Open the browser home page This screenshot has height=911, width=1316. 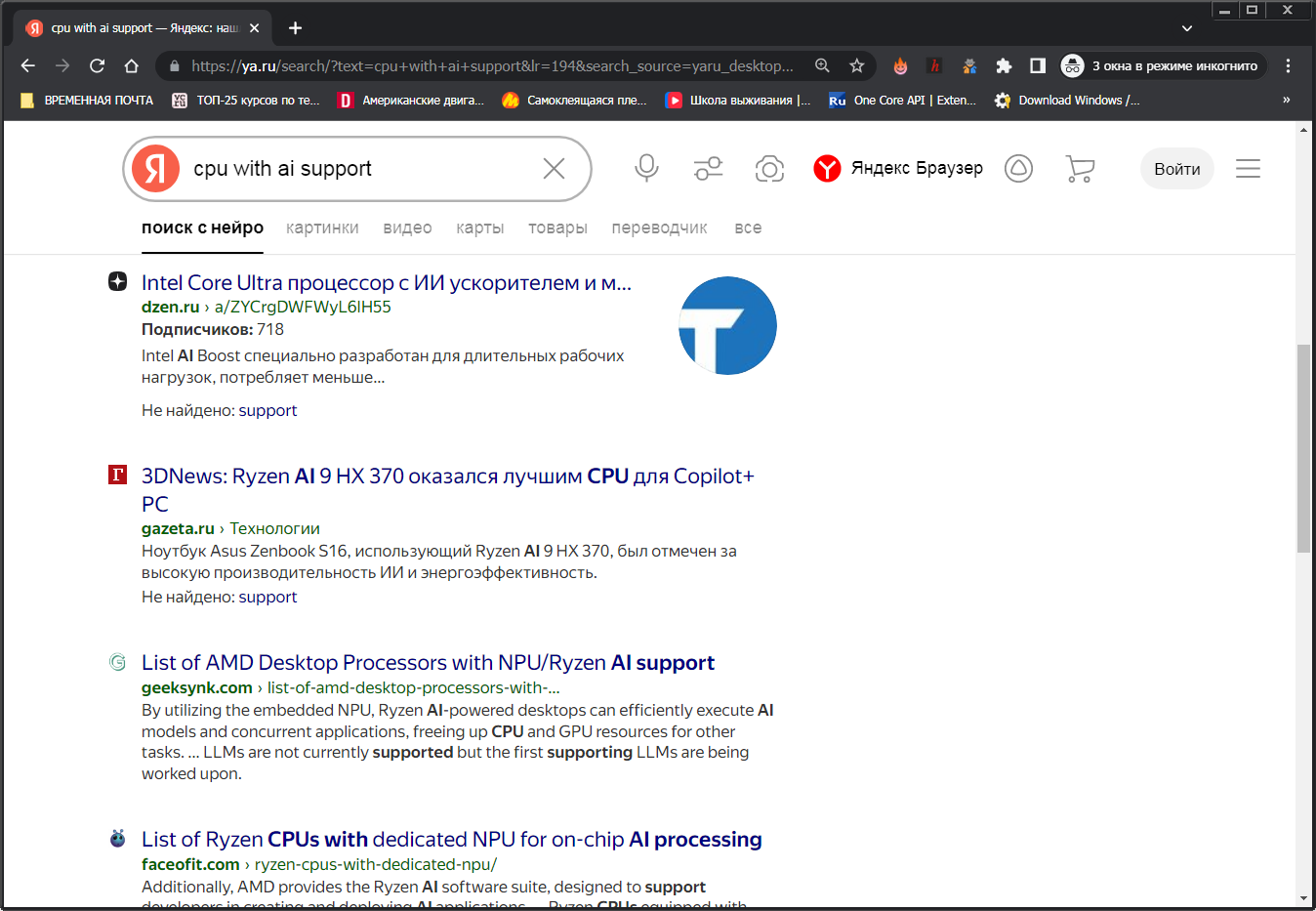coord(131,65)
